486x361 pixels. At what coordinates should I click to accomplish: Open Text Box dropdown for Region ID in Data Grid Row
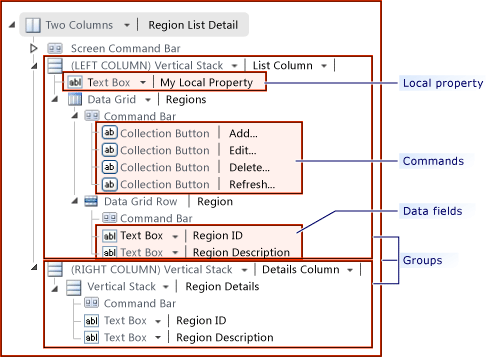pos(175,237)
